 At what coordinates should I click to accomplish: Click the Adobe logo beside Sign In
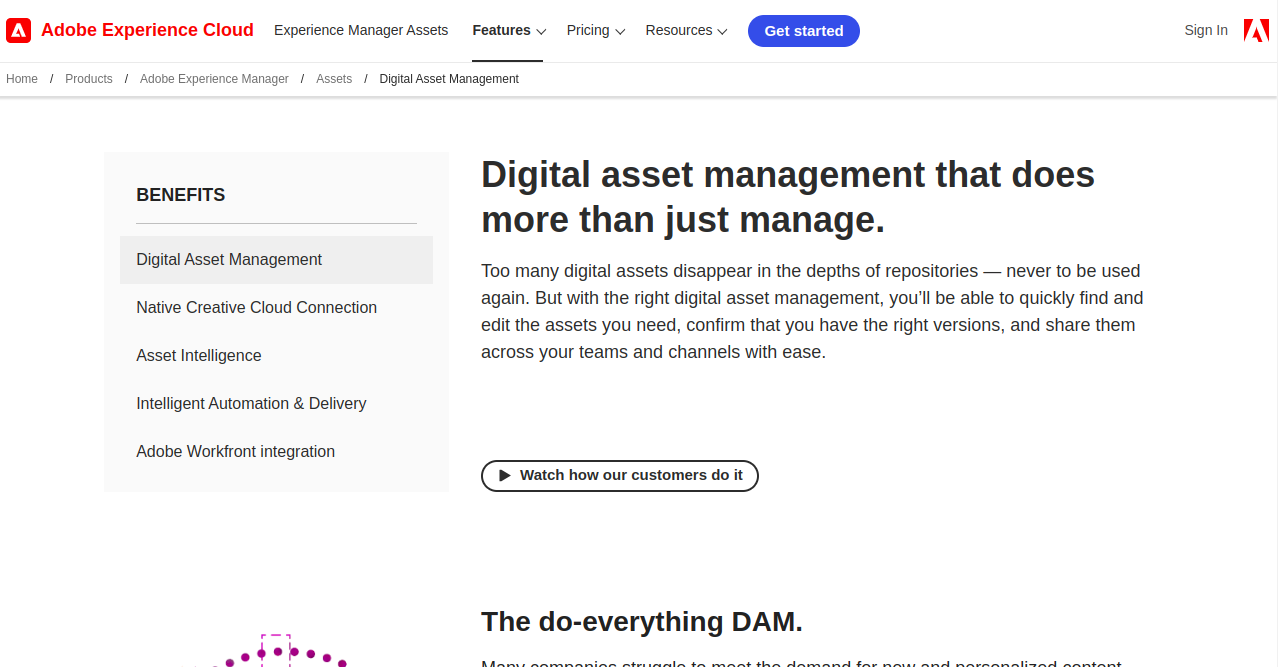point(1256,30)
